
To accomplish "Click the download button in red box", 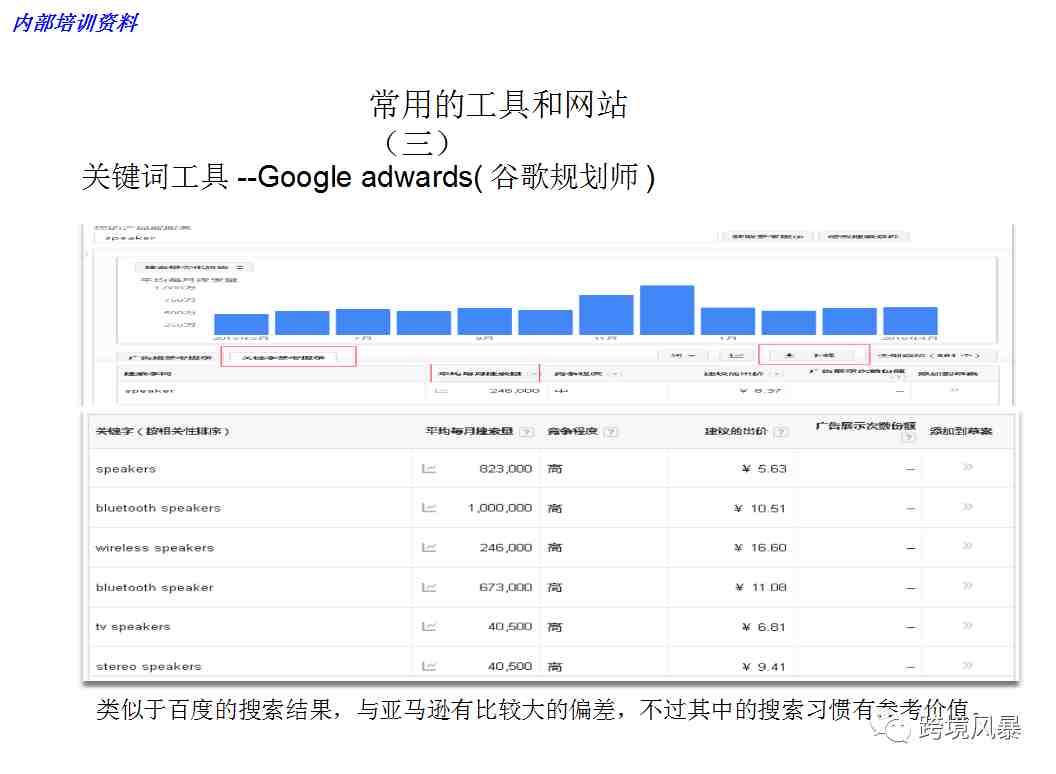I will (814, 354).
